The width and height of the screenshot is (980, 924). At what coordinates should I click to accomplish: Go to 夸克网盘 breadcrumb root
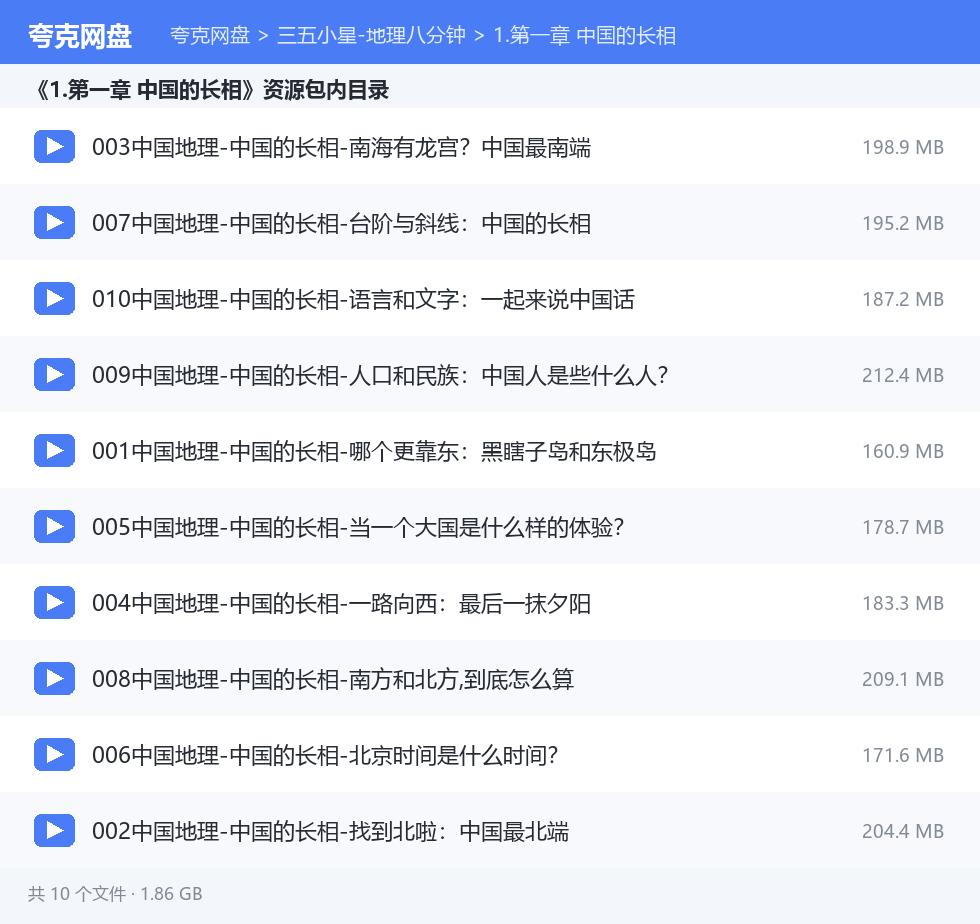[210, 36]
